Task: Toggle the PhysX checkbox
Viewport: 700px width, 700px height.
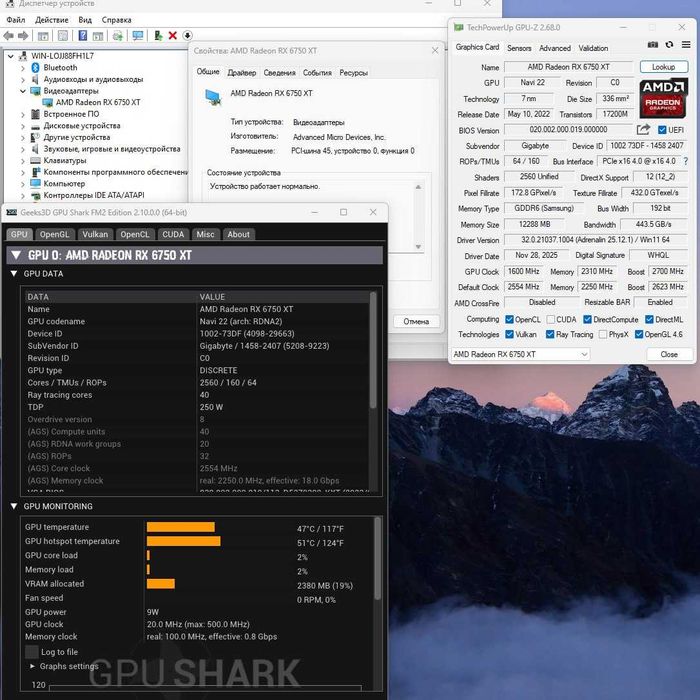Action: 603,334
